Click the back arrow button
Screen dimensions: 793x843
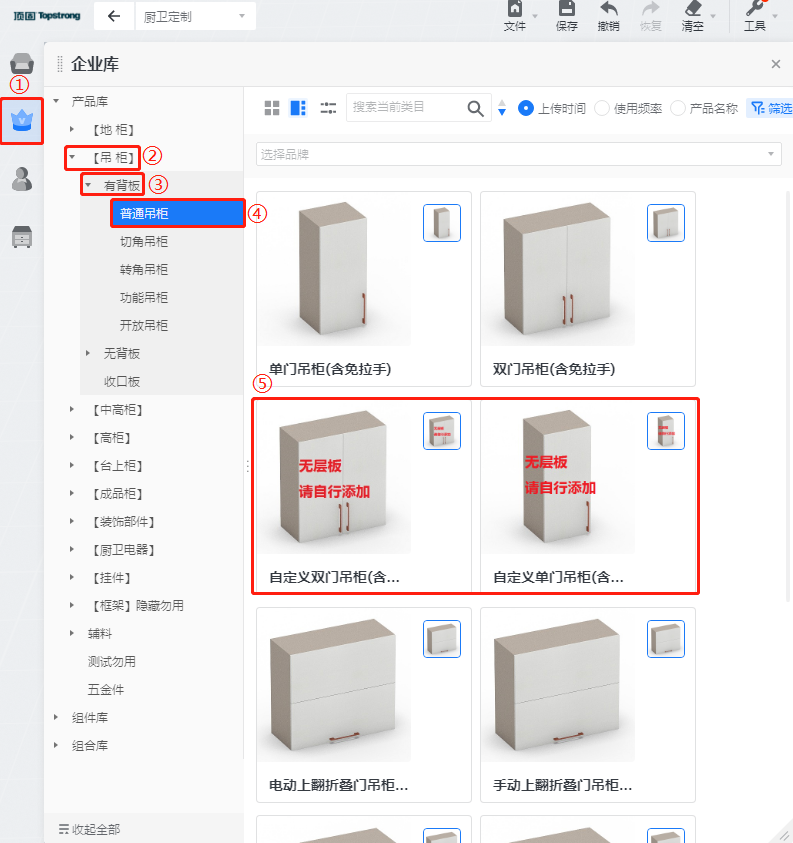(x=114, y=16)
